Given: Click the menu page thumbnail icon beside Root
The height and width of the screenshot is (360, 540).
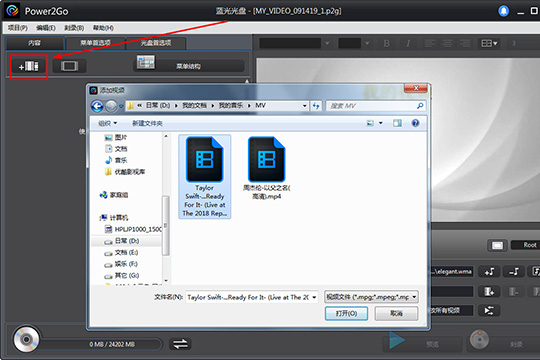Looking at the screenshot, I should pos(497,245).
